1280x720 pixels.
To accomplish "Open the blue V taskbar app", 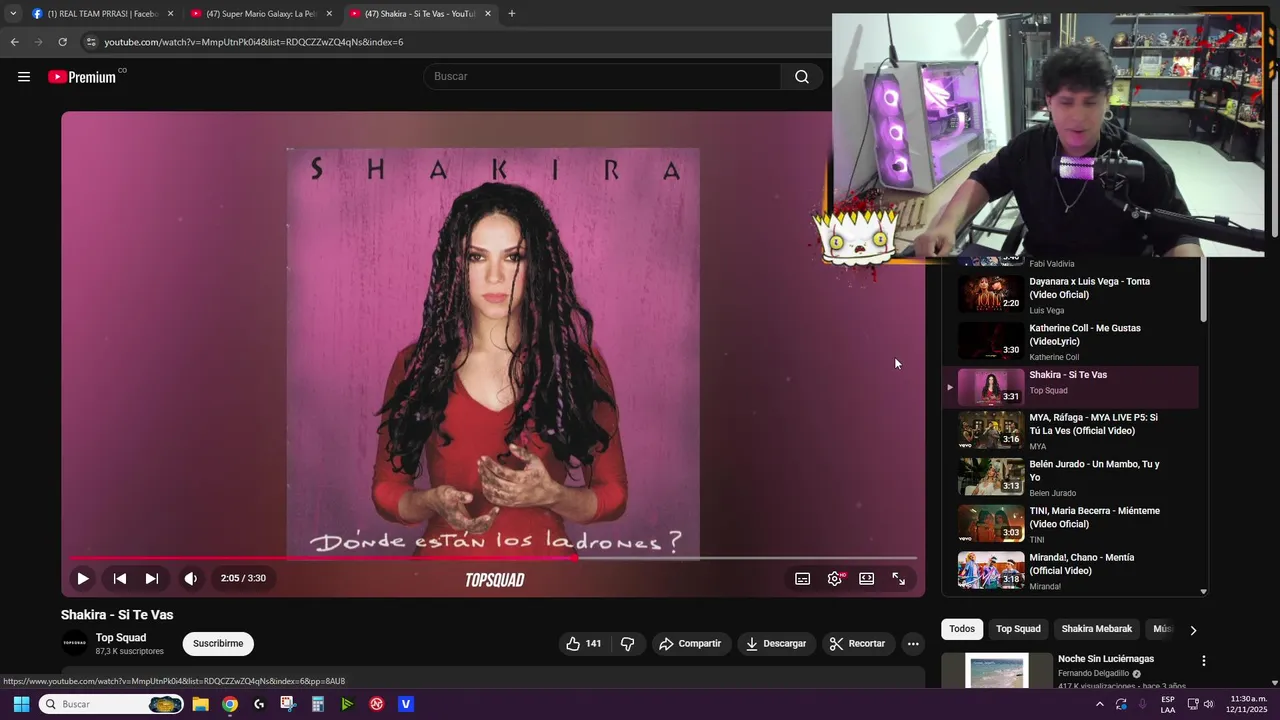I will tap(406, 704).
